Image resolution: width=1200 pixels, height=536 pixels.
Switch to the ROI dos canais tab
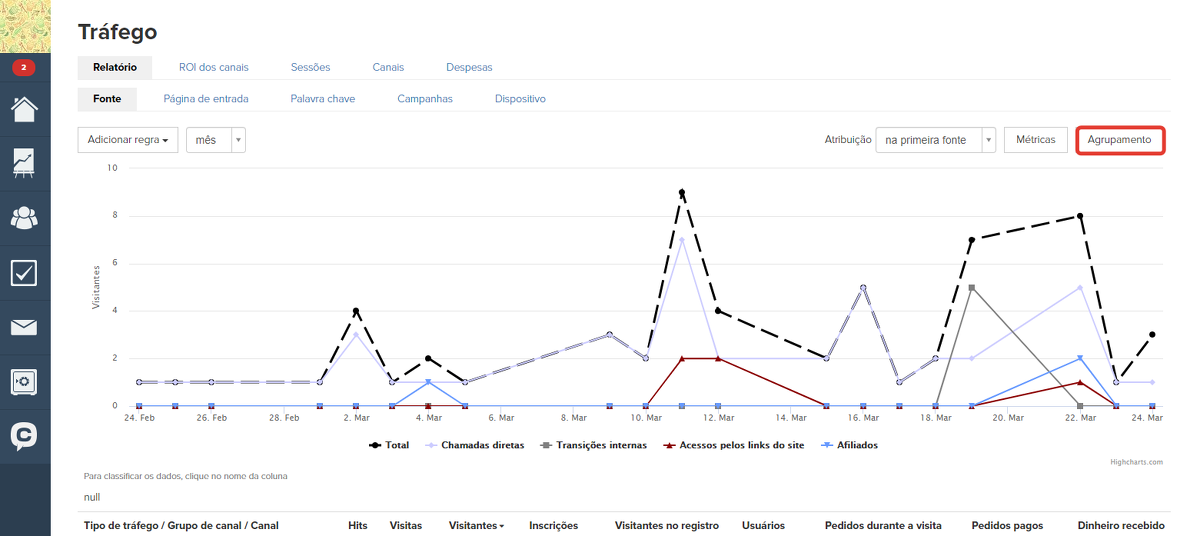click(213, 67)
